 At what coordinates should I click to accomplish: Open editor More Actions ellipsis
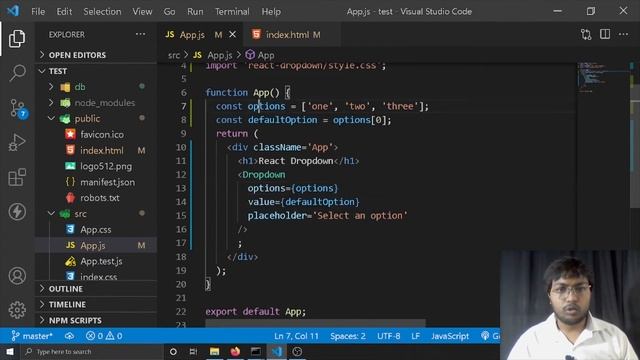pyautogui.click(x=623, y=35)
